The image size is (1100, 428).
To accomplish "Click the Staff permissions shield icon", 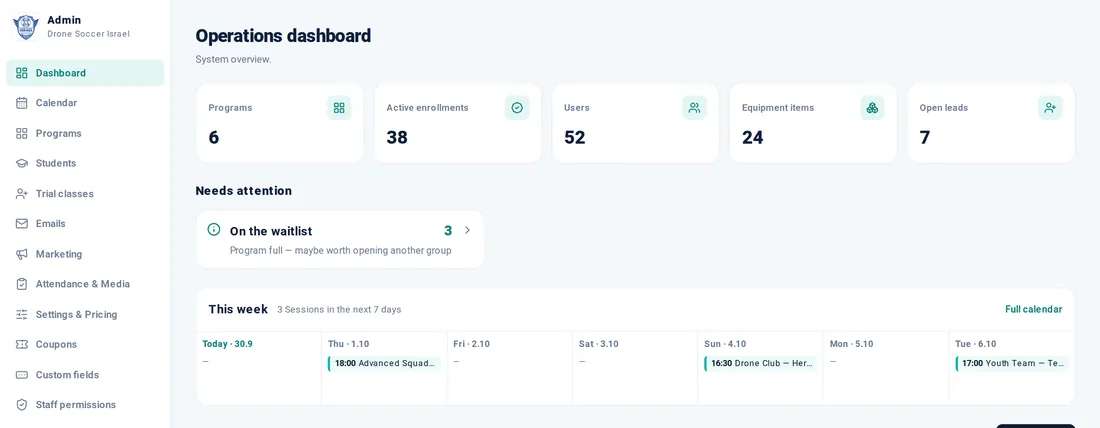I will point(22,405).
